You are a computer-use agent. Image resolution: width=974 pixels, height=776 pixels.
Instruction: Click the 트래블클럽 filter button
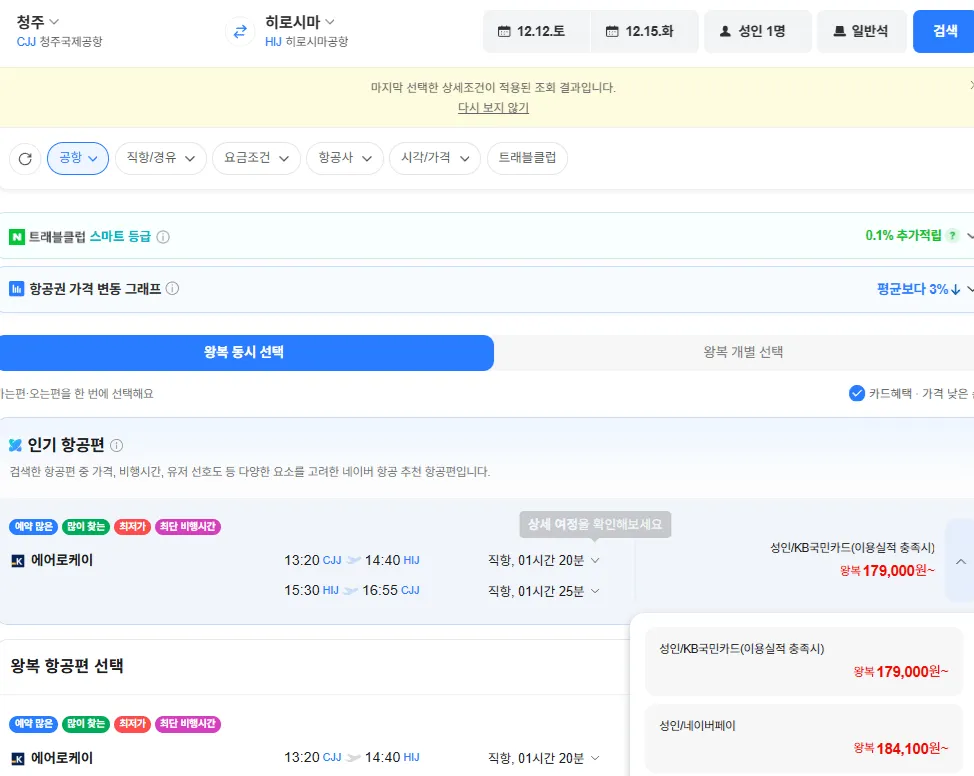point(527,158)
